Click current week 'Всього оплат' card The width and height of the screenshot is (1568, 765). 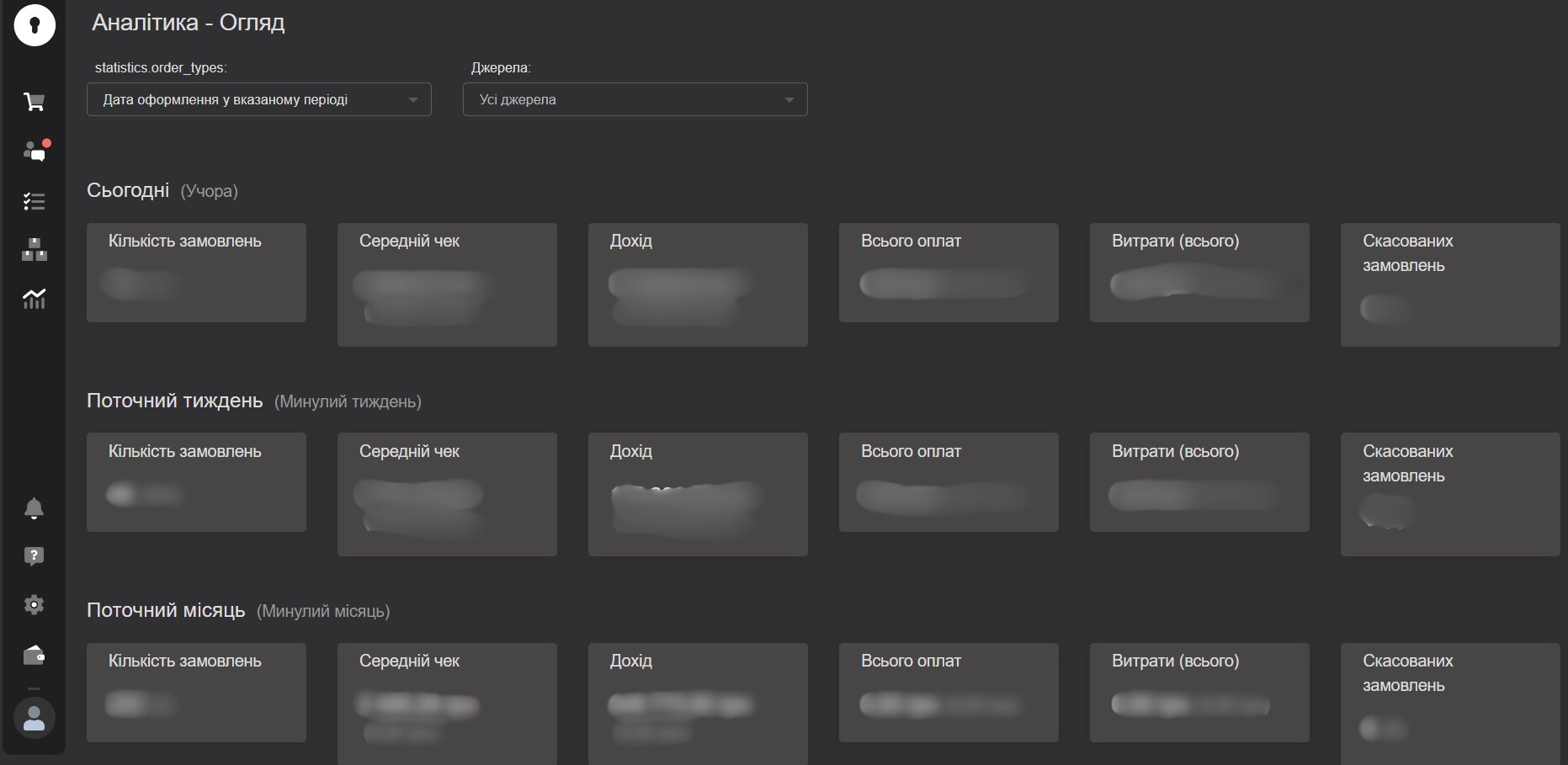949,482
